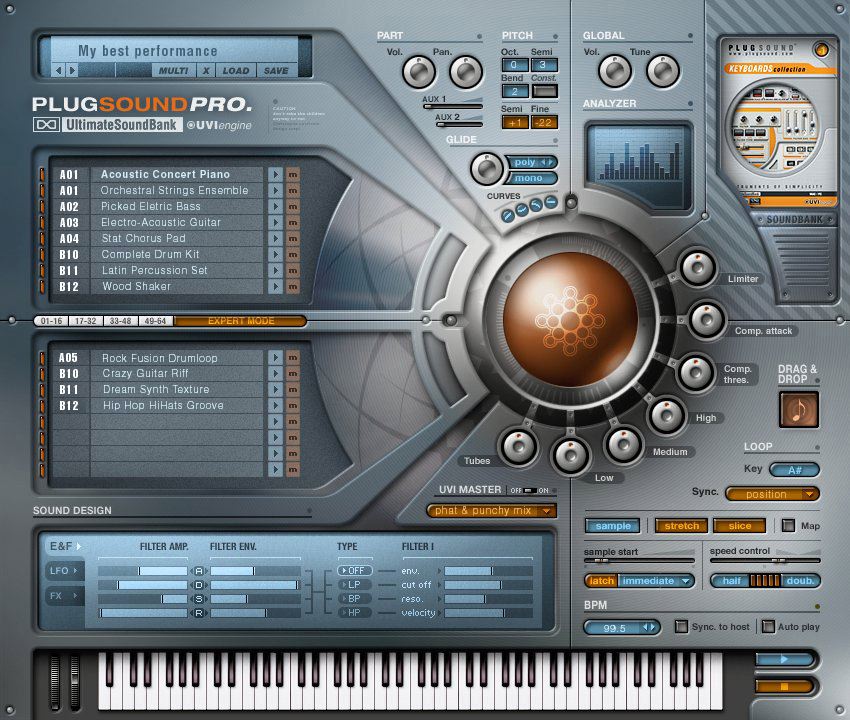
Task: Enable the Auto play checkbox
Action: [x=768, y=627]
